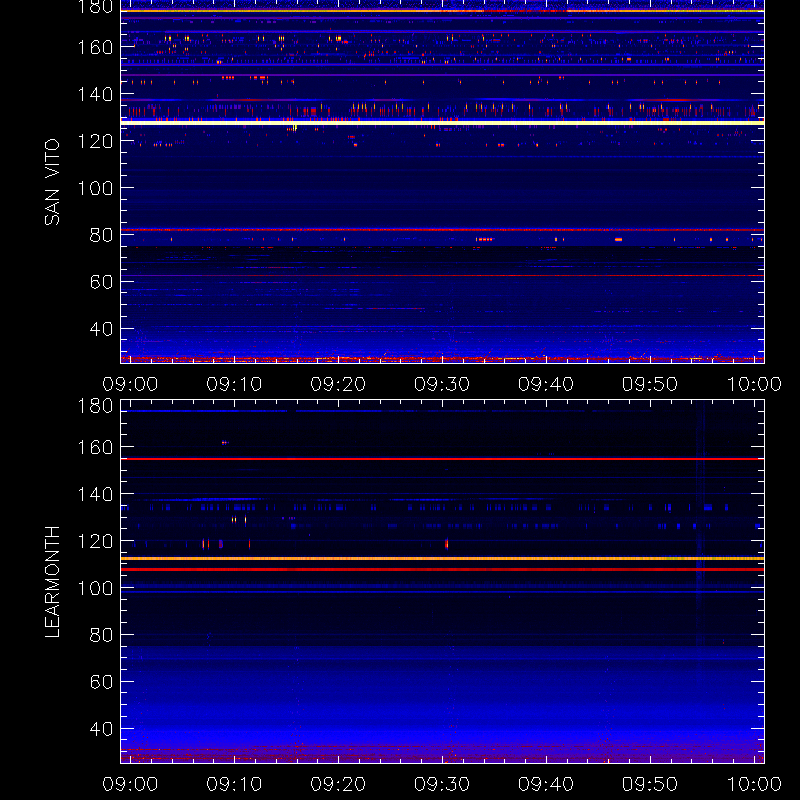The image size is (800, 800).
Task: Click 09:40 time label below Learmonth plot
Action: (546, 784)
